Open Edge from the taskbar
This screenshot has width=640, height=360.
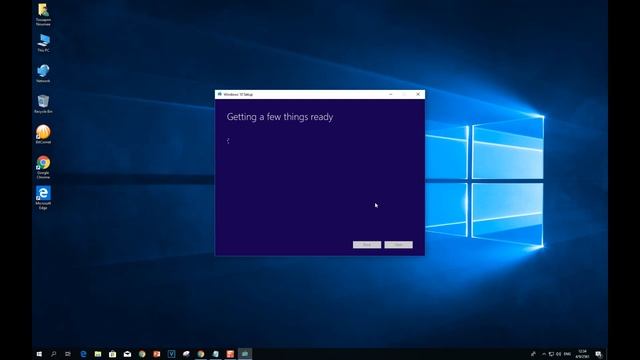(83, 354)
